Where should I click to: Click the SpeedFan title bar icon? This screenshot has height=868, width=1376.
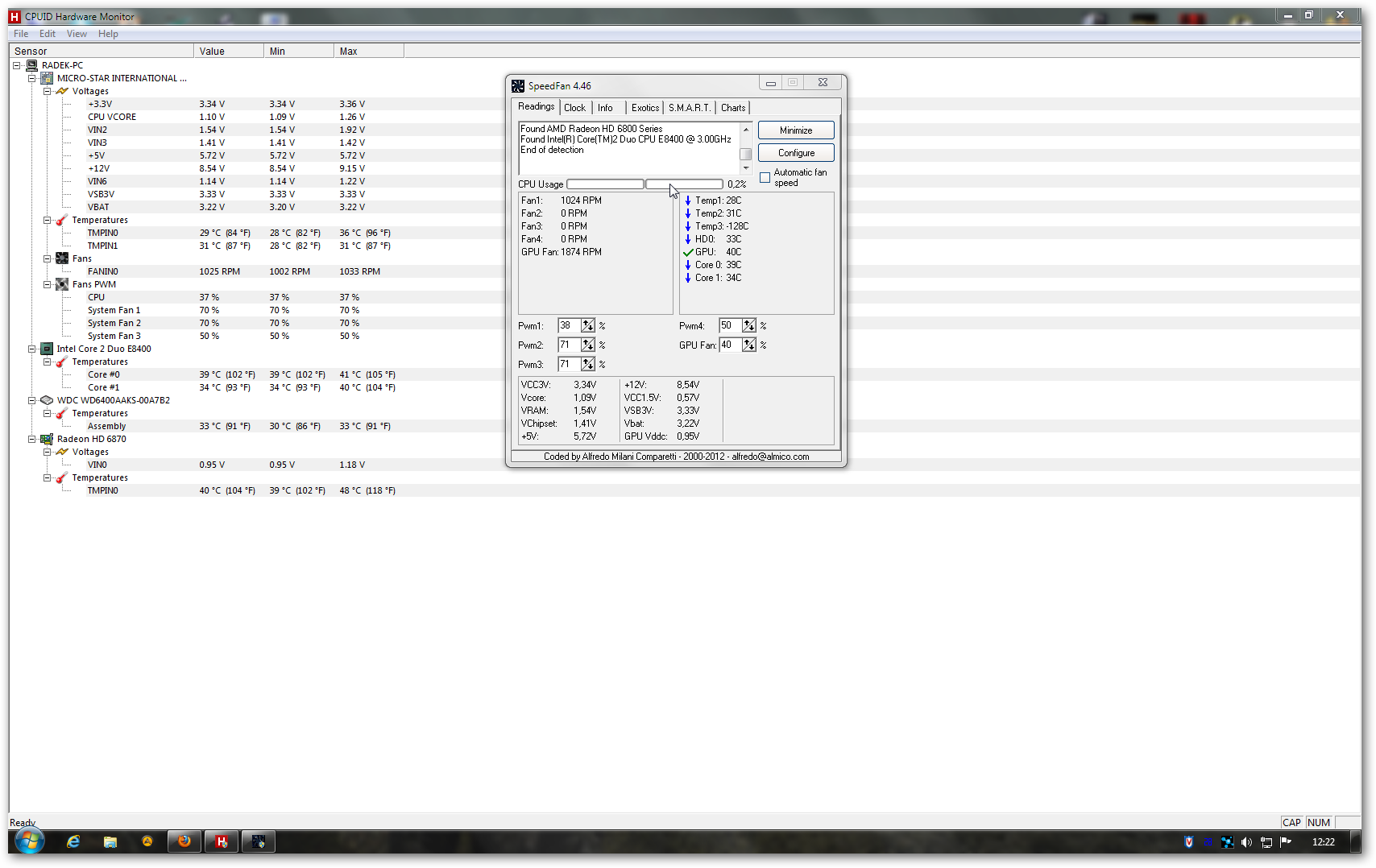[x=518, y=85]
